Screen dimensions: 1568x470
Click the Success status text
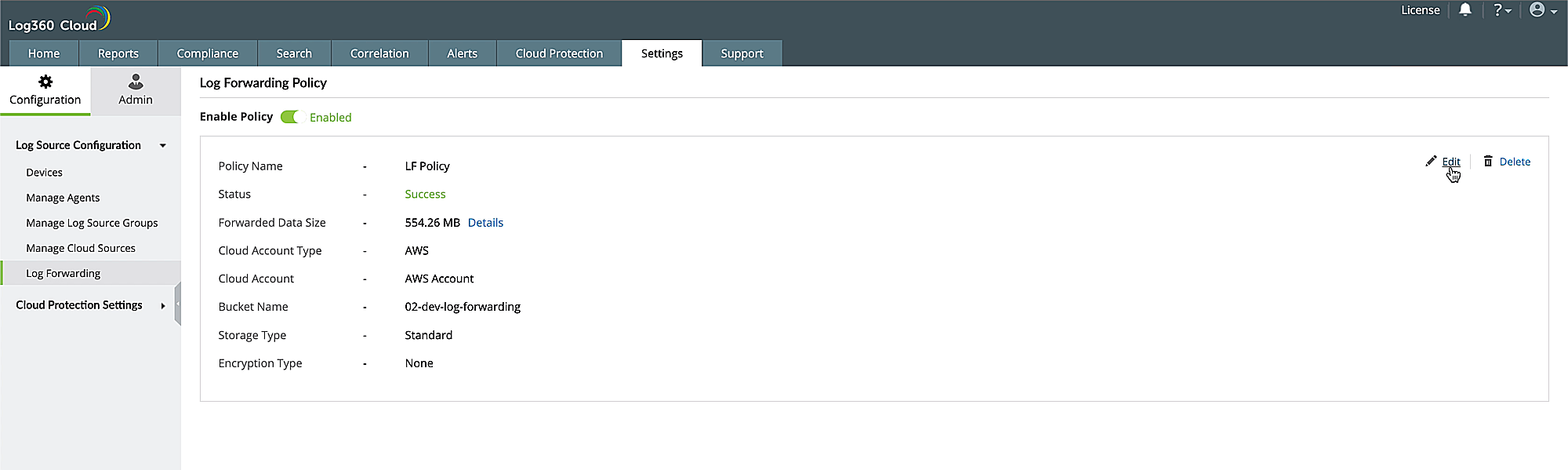(x=425, y=195)
